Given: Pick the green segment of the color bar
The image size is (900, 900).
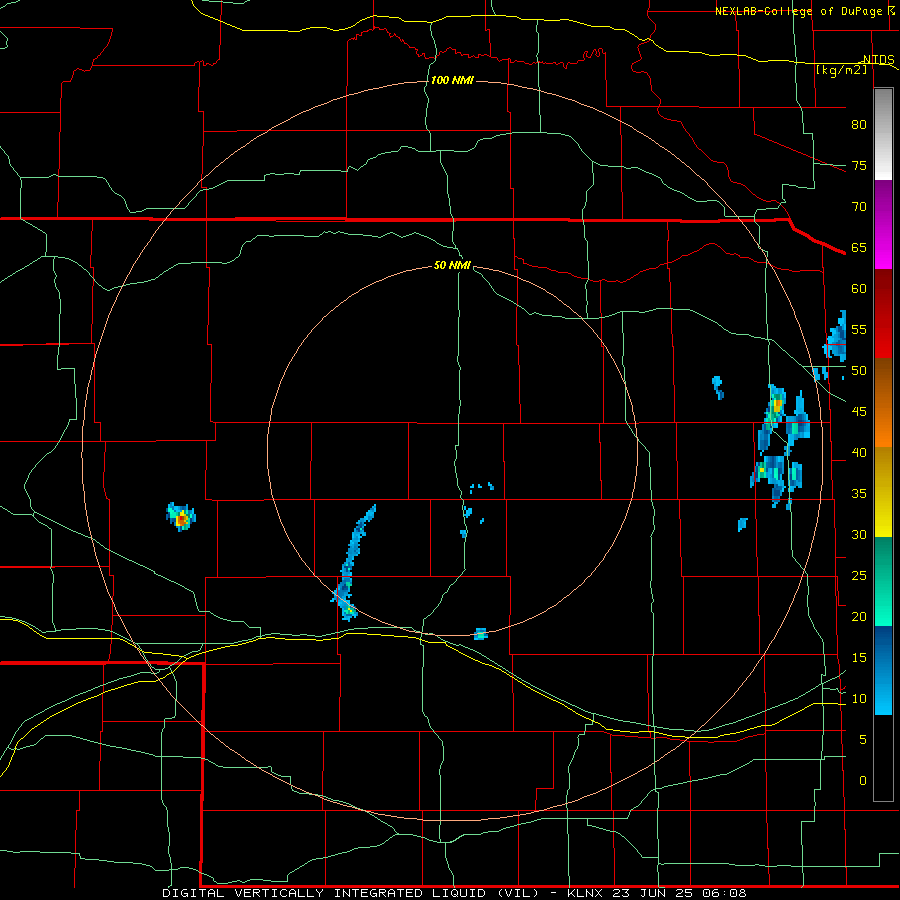Looking at the screenshot, I should [x=883, y=581].
